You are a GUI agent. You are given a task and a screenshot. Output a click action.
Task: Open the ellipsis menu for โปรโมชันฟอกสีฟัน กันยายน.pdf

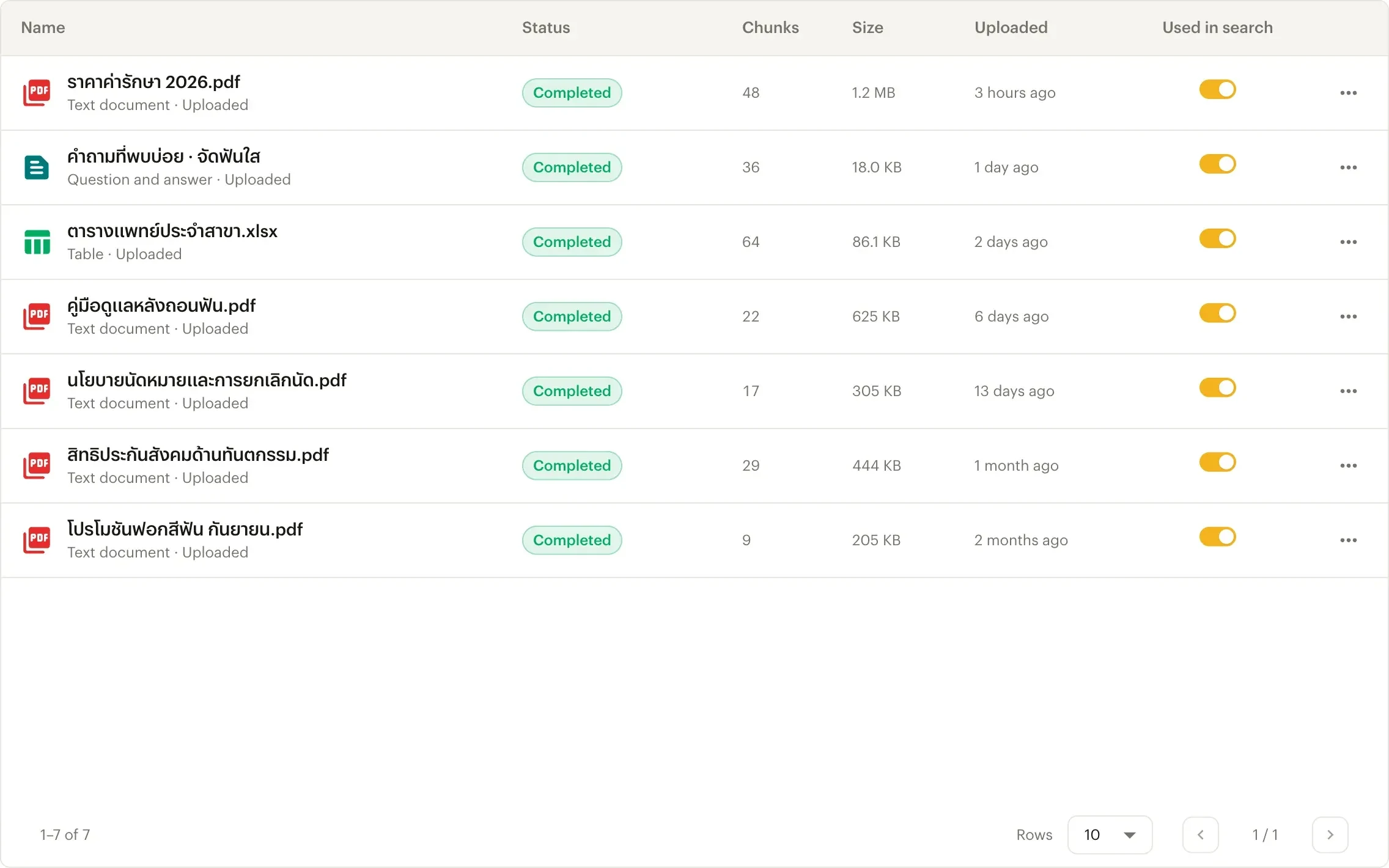tap(1348, 540)
